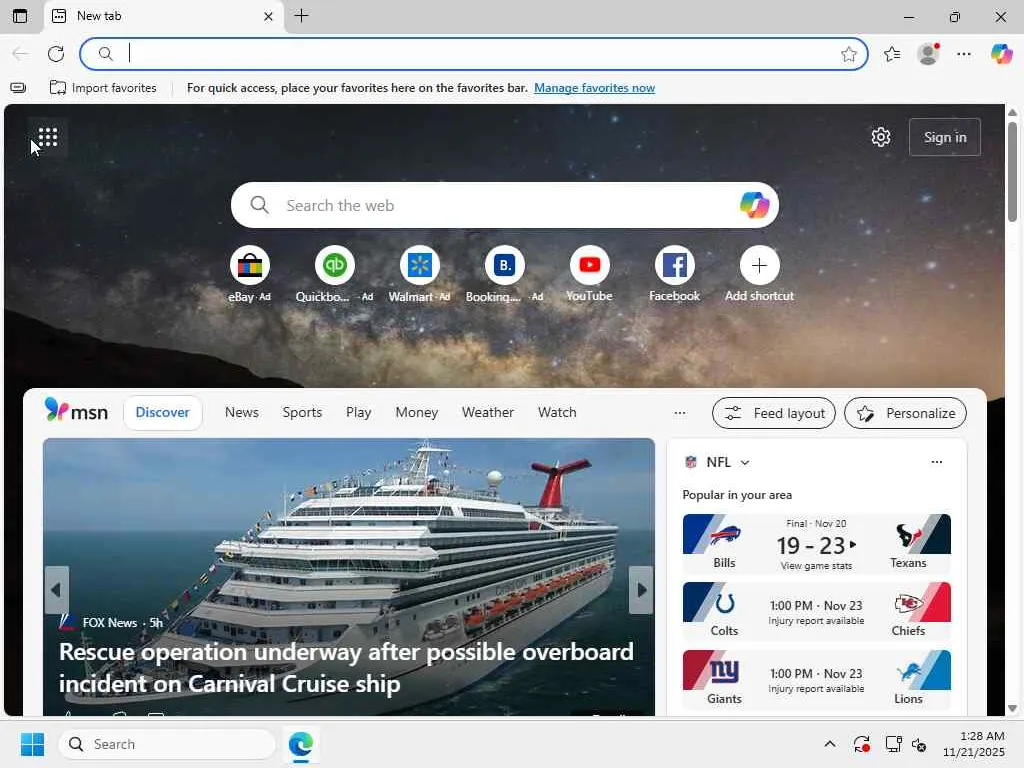This screenshot has height=768, width=1024.
Task: Switch to the Watch tab
Action: (557, 412)
